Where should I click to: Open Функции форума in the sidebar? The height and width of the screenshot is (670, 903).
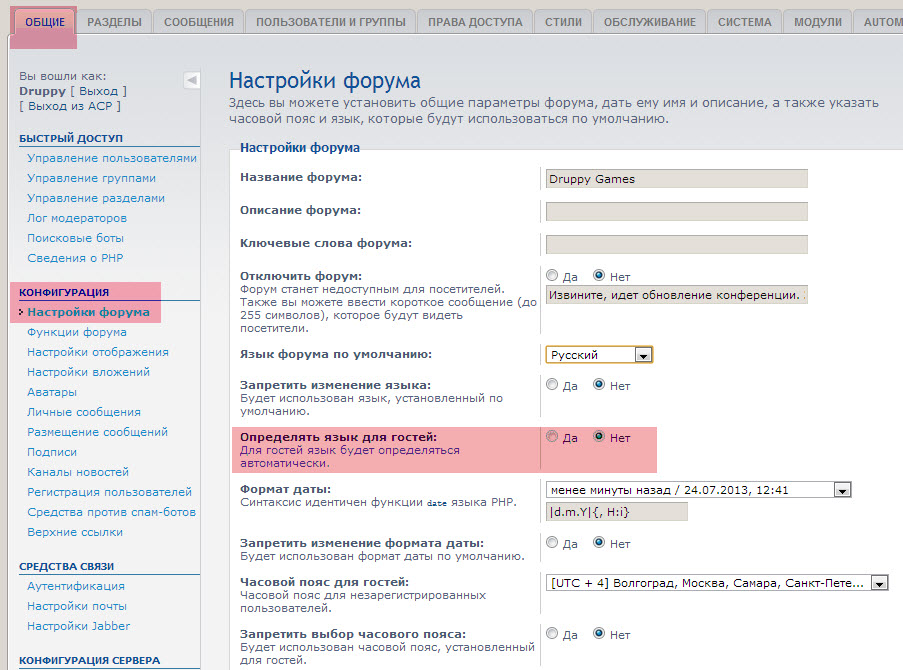point(77,332)
